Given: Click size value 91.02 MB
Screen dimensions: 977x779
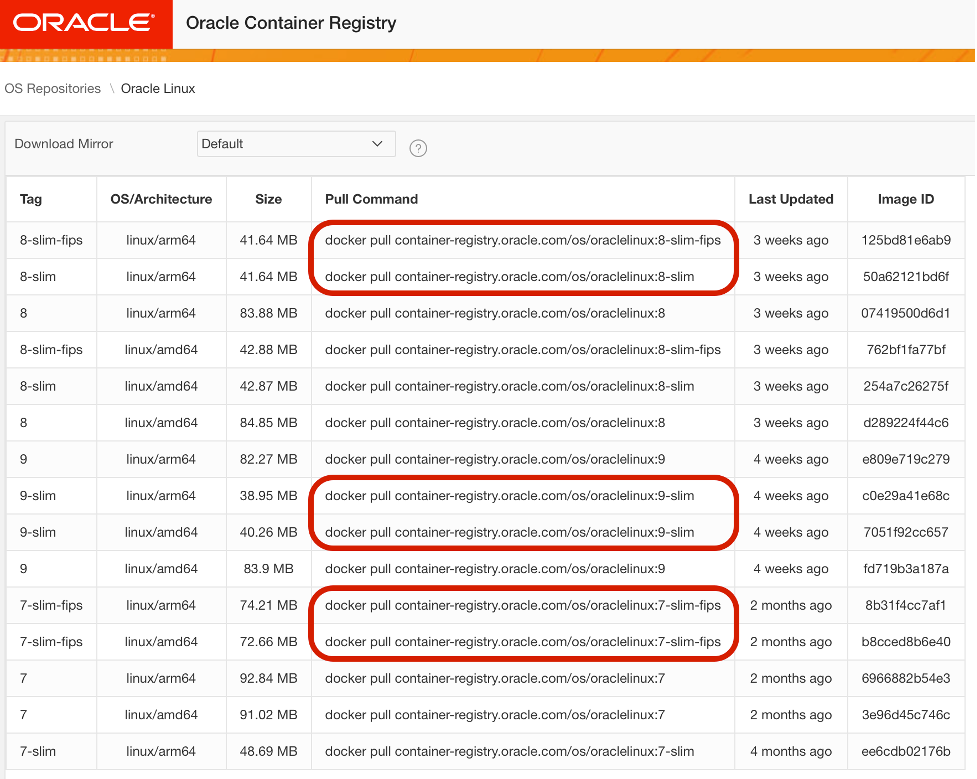Looking at the screenshot, I should click(269, 715).
